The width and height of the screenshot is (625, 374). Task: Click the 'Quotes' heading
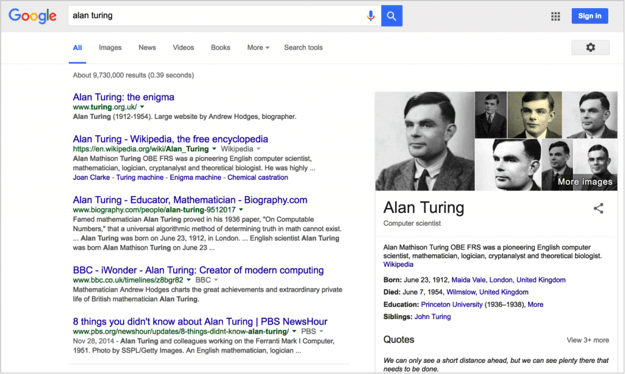point(399,340)
